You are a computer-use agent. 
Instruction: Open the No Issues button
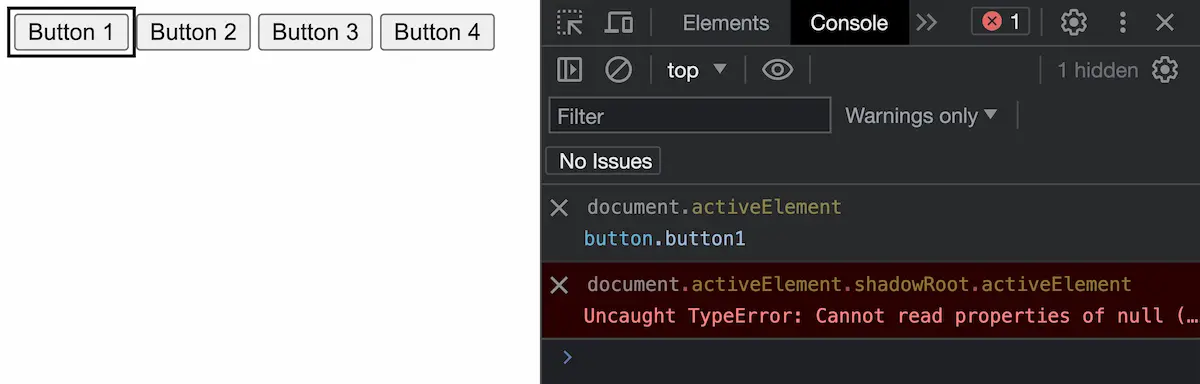click(x=603, y=161)
